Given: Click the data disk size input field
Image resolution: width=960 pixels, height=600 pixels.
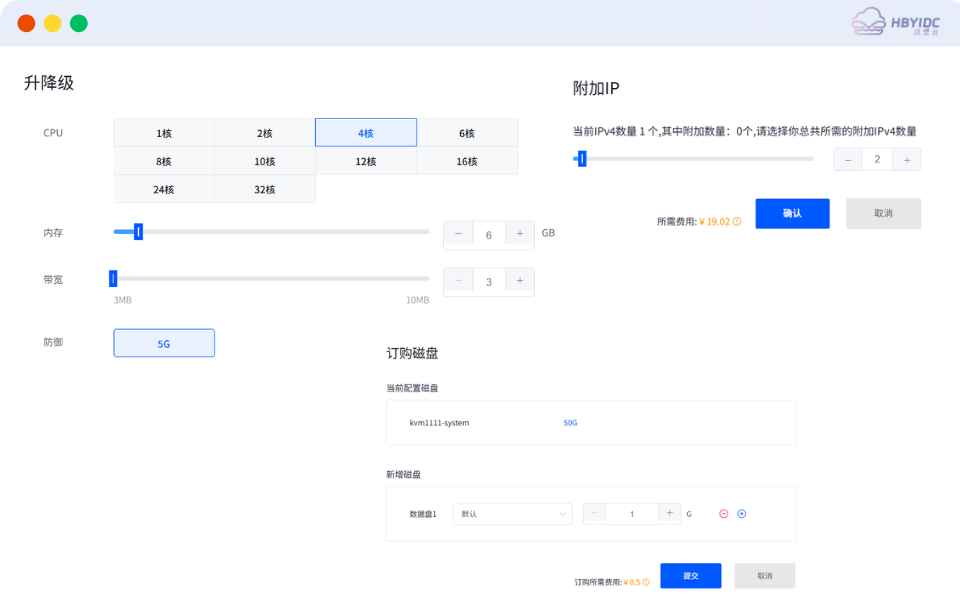Looking at the screenshot, I should pyautogui.click(x=631, y=514).
